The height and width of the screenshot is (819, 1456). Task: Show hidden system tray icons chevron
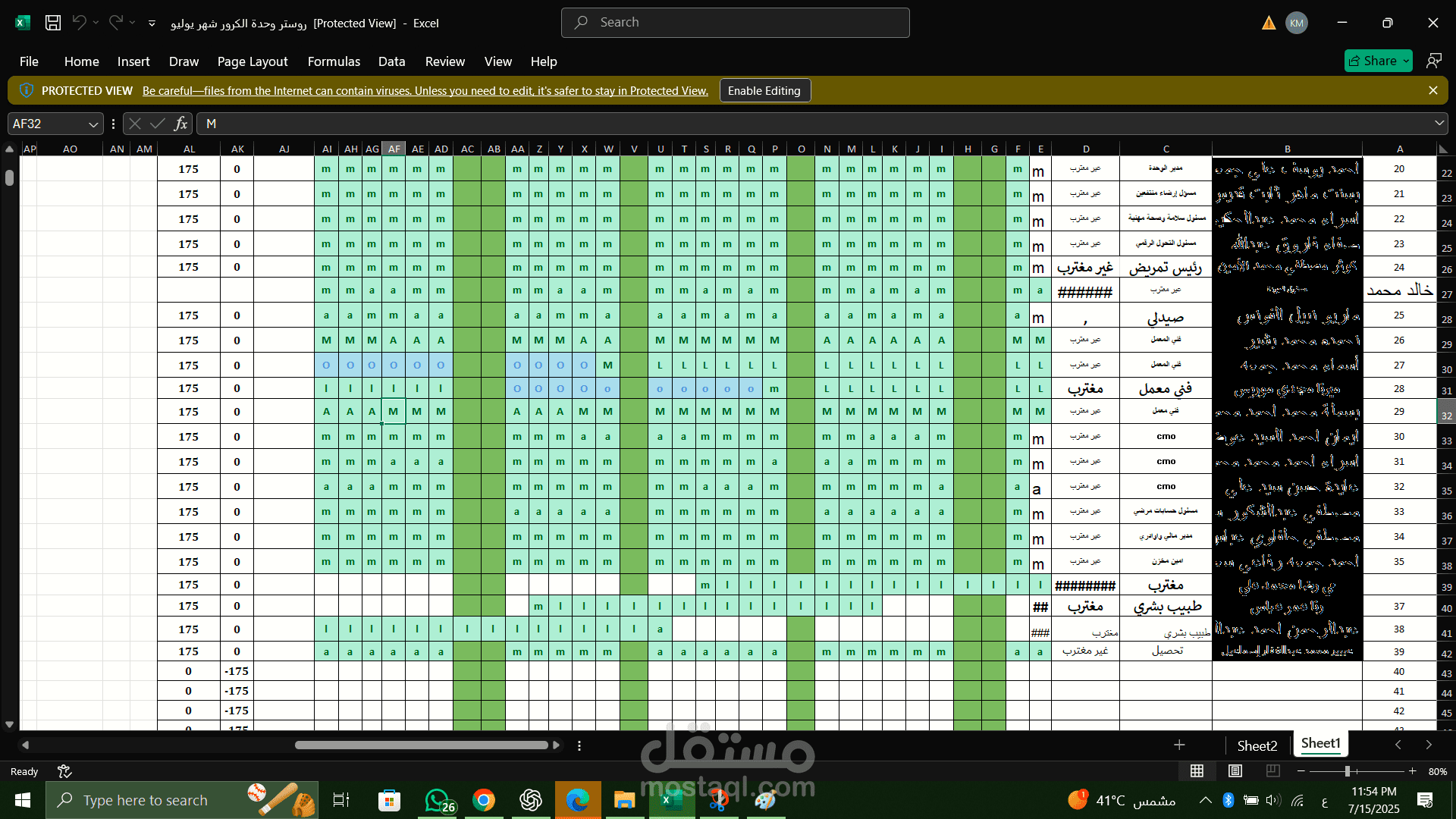coord(1205,800)
